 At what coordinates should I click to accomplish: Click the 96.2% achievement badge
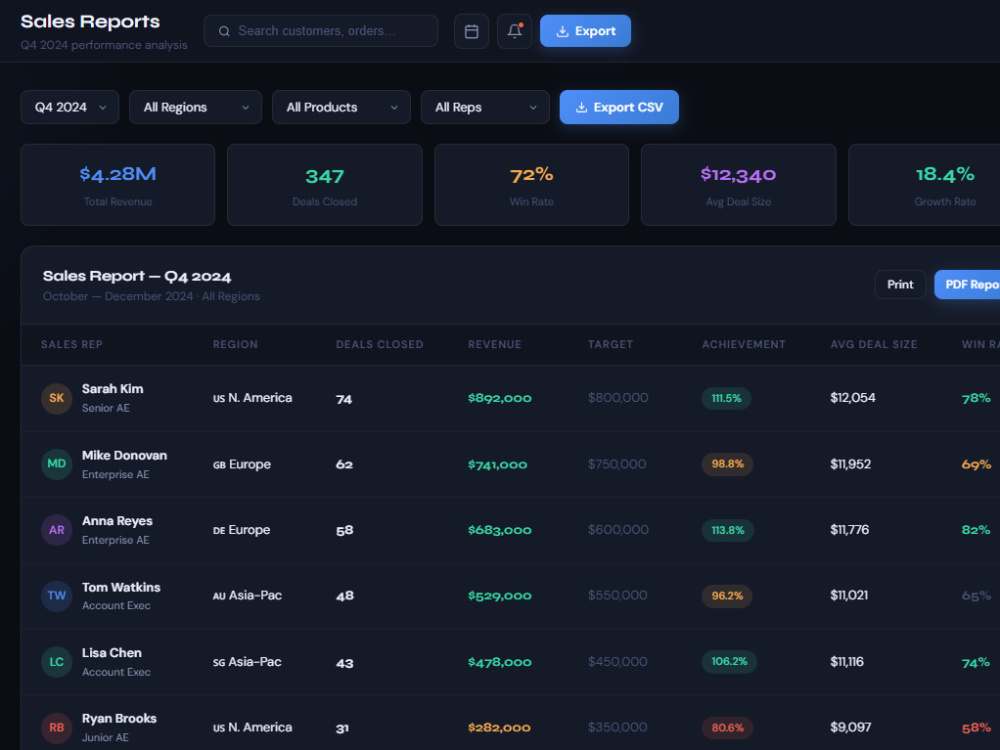pos(727,596)
